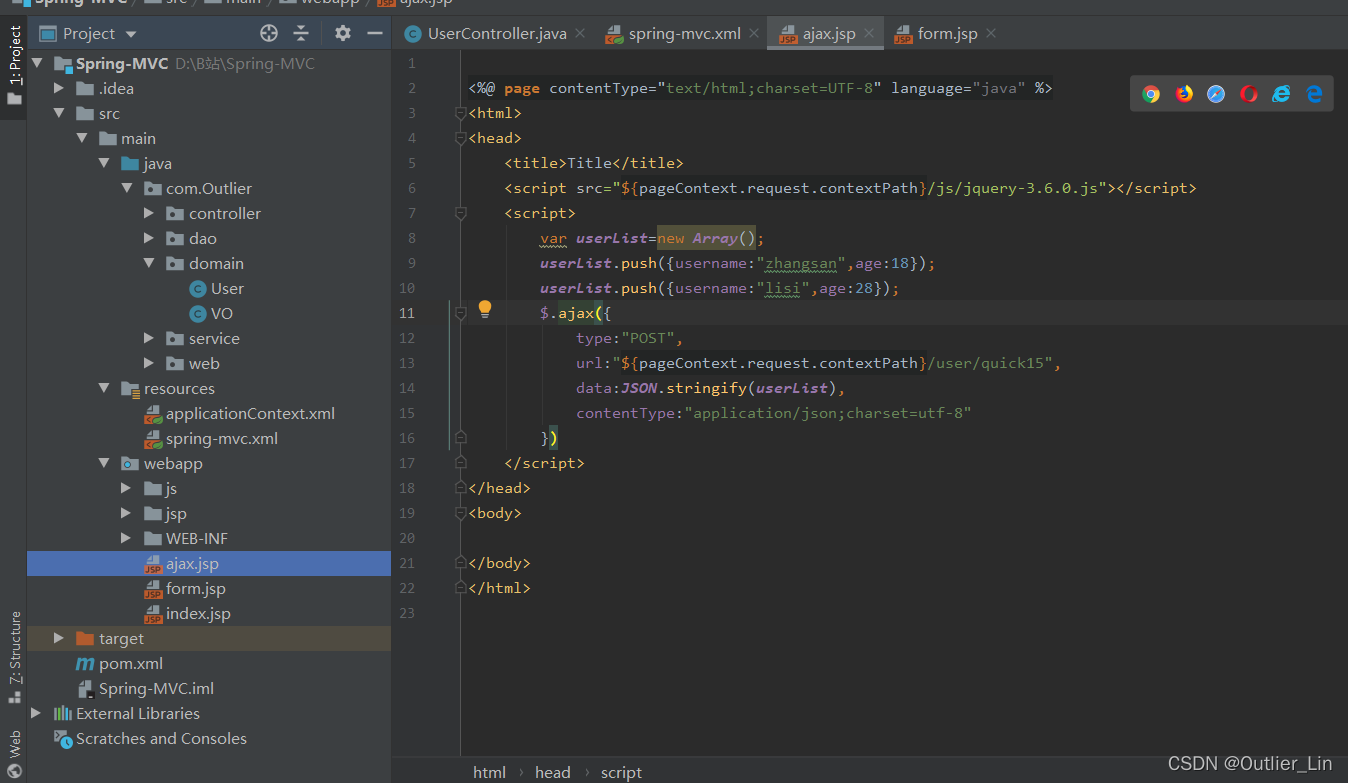The width and height of the screenshot is (1348, 783).
Task: Click the "zhangsan" string in code
Action: (801, 263)
